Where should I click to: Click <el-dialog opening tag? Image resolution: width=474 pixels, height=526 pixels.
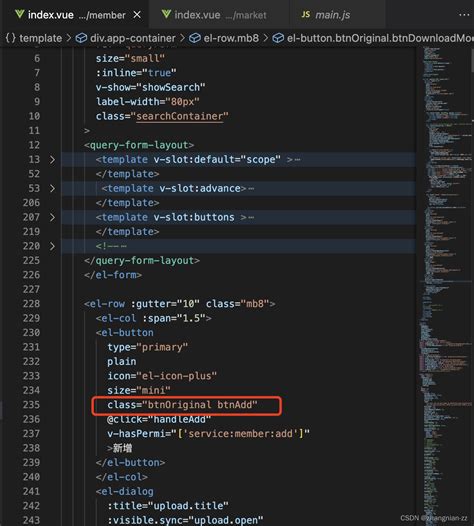125,491
